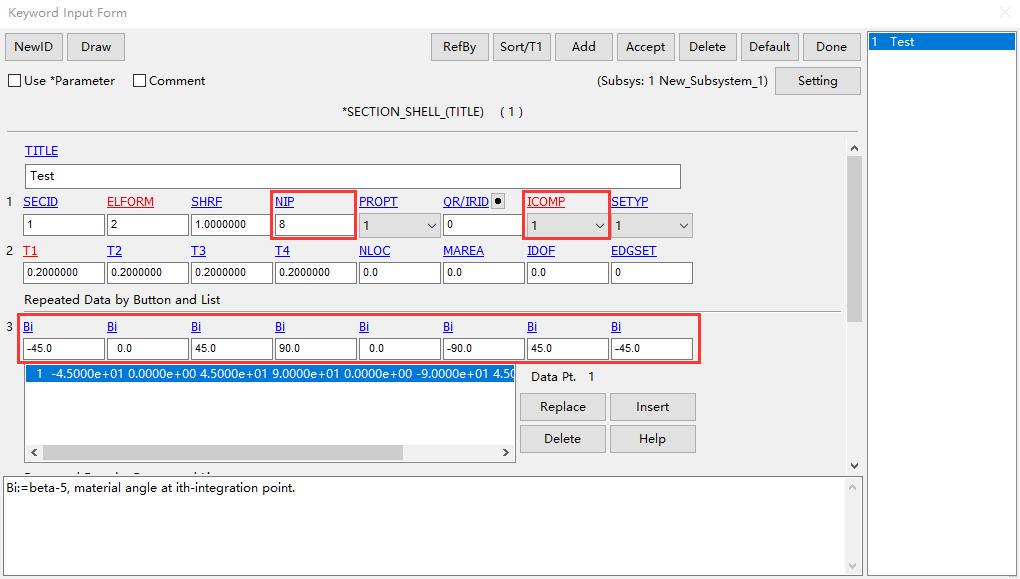Viewport: 1020px width, 579px height.
Task: Click the NIP label link
Action: click(284, 202)
